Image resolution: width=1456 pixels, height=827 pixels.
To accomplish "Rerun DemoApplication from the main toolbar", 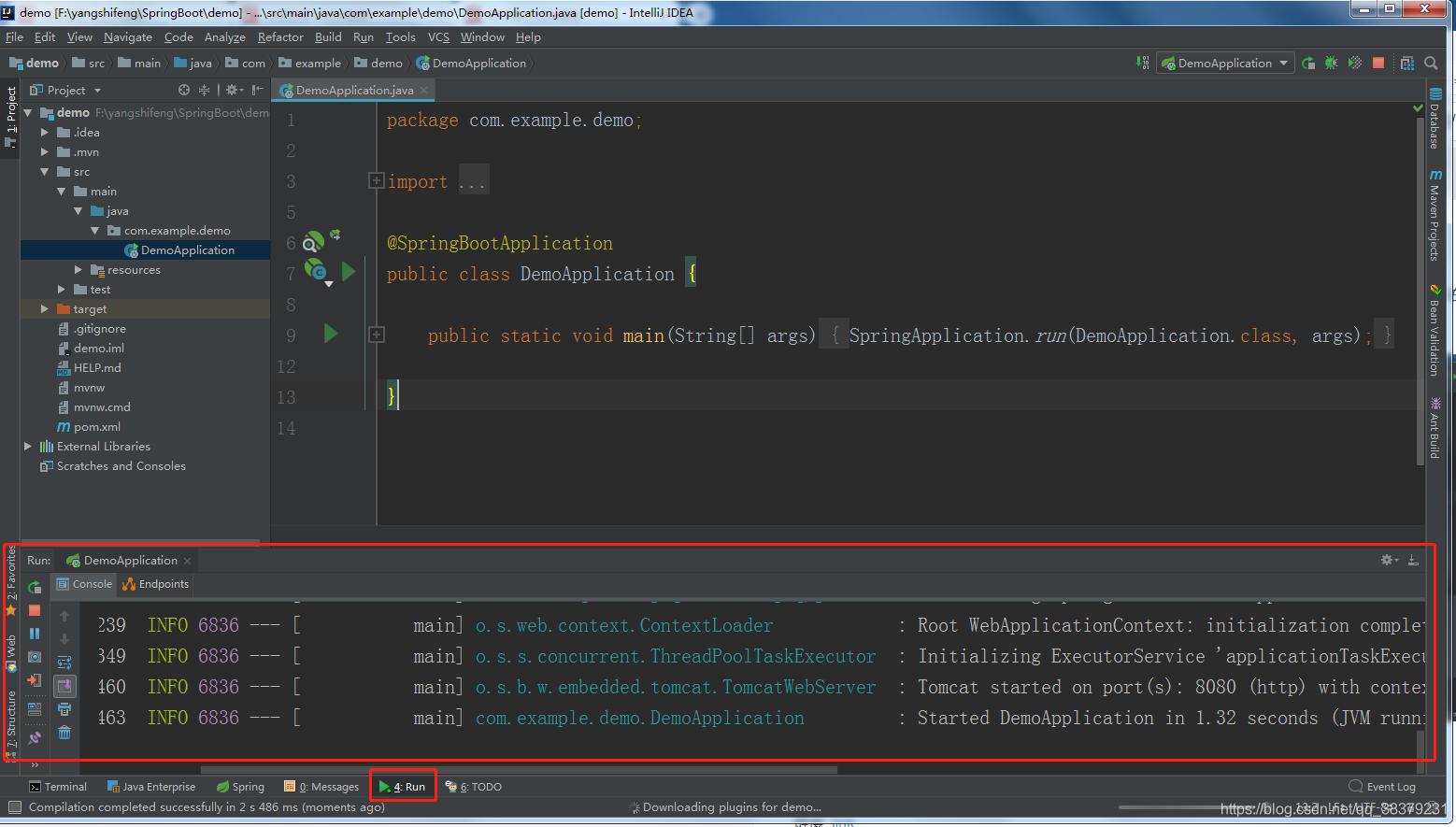I will point(1308,63).
